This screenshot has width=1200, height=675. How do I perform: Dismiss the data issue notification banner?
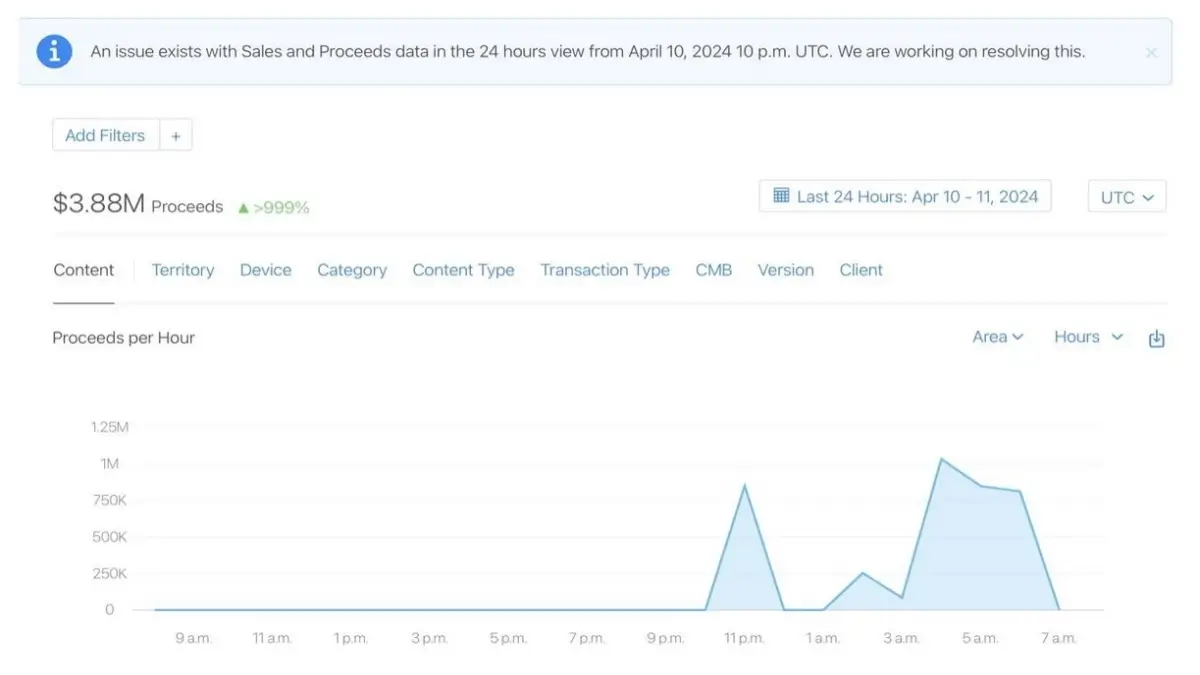pyautogui.click(x=1151, y=53)
